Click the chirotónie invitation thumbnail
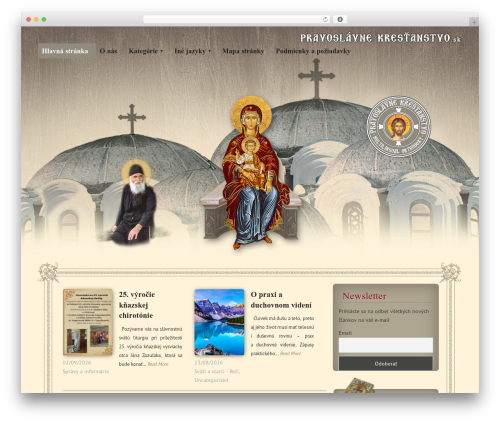The image size is (500, 423). pos(88,322)
